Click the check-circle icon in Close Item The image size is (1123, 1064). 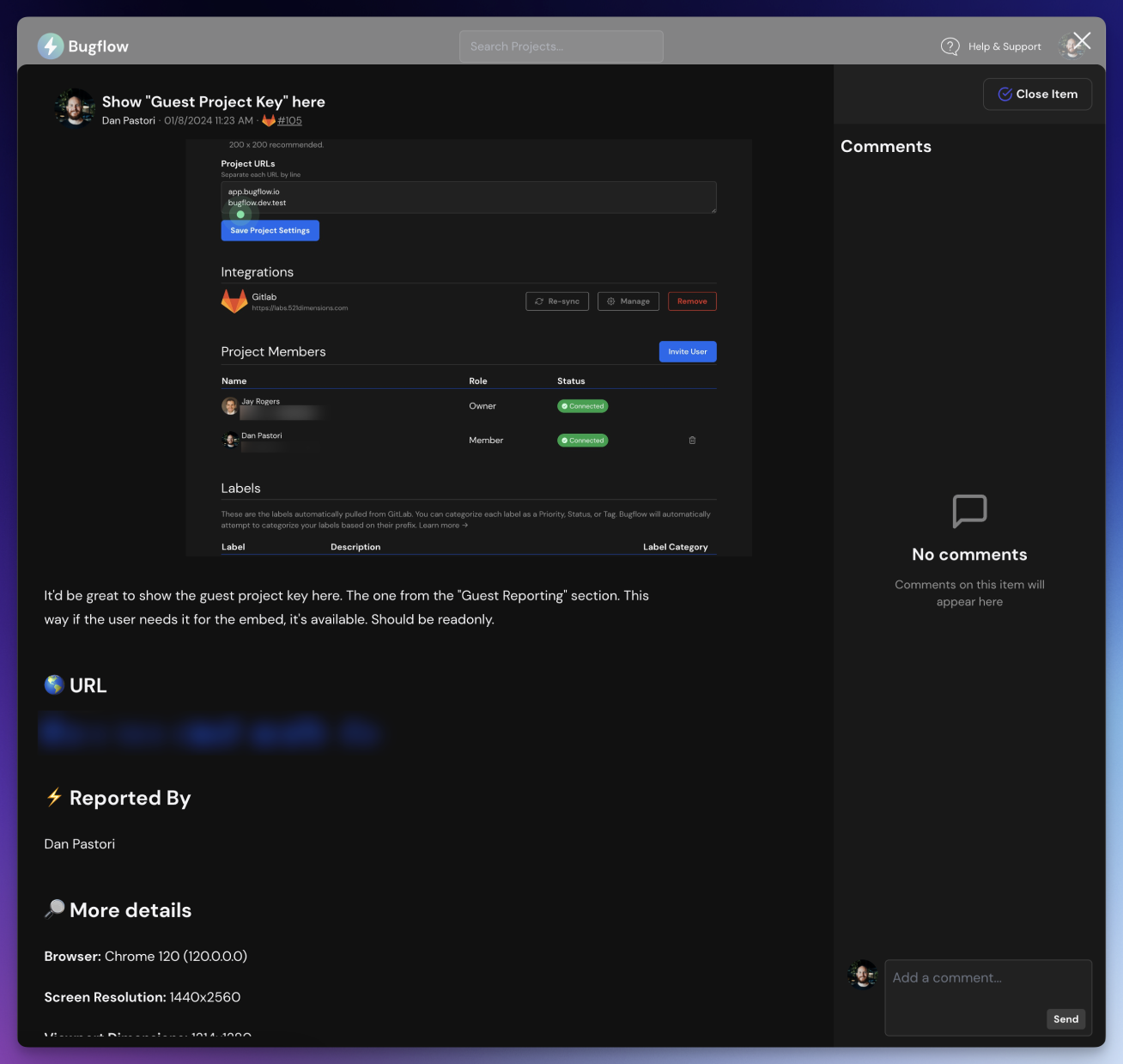1005,94
